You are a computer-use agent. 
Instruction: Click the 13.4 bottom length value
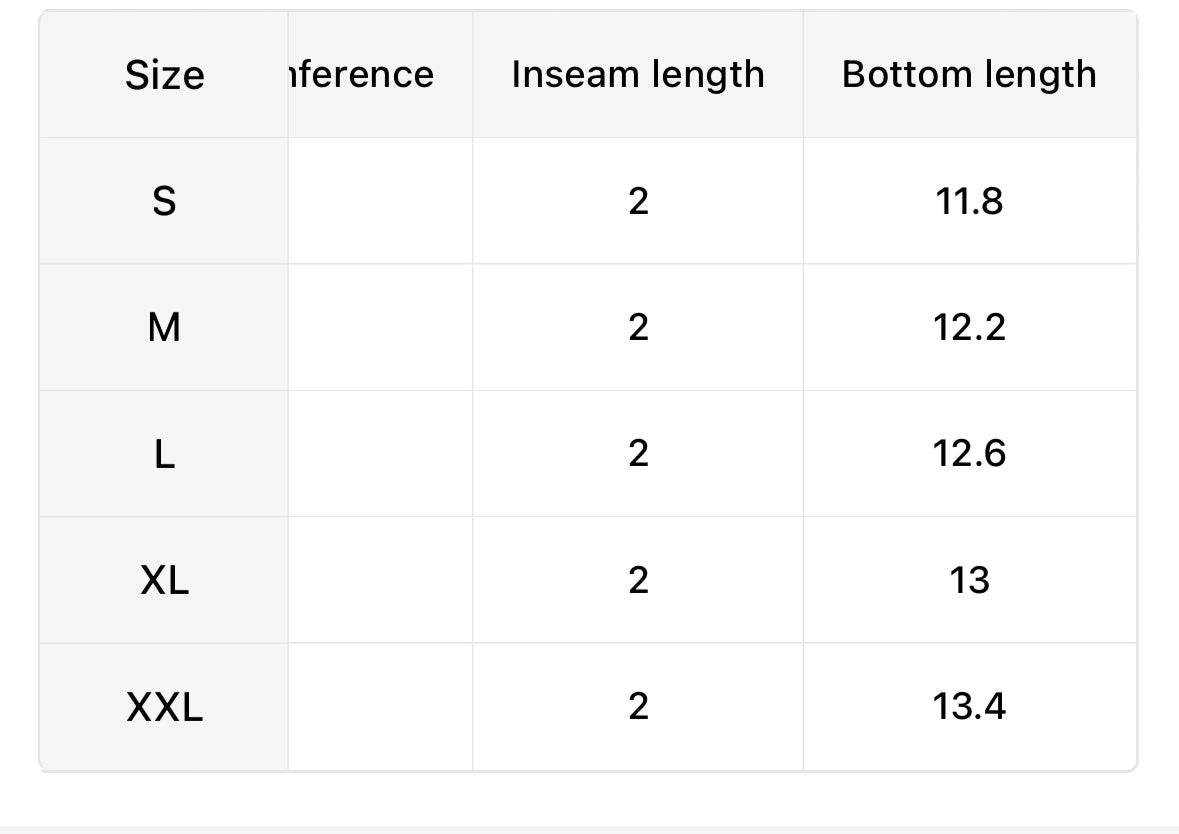969,707
